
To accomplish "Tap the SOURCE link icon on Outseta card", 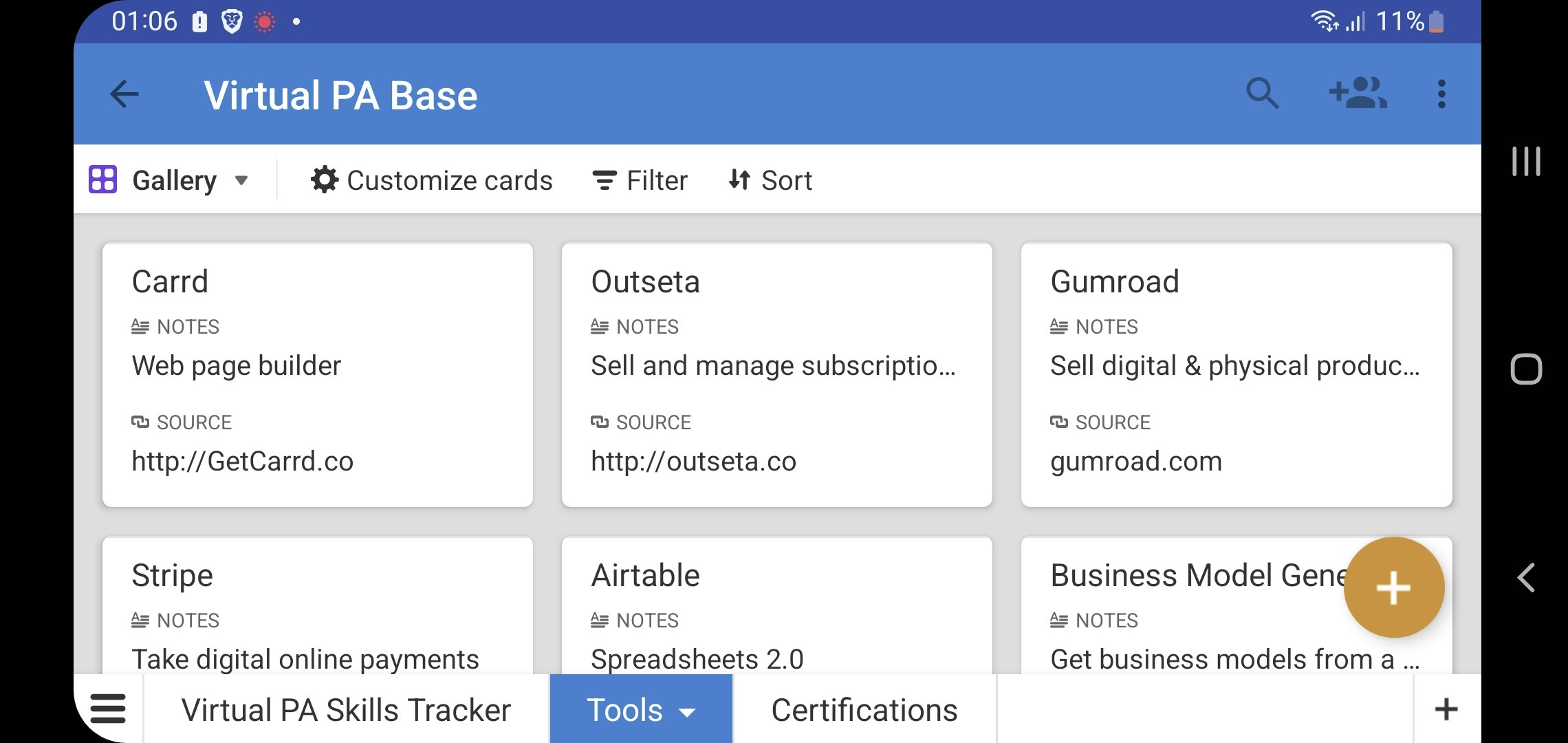I will tap(600, 422).
